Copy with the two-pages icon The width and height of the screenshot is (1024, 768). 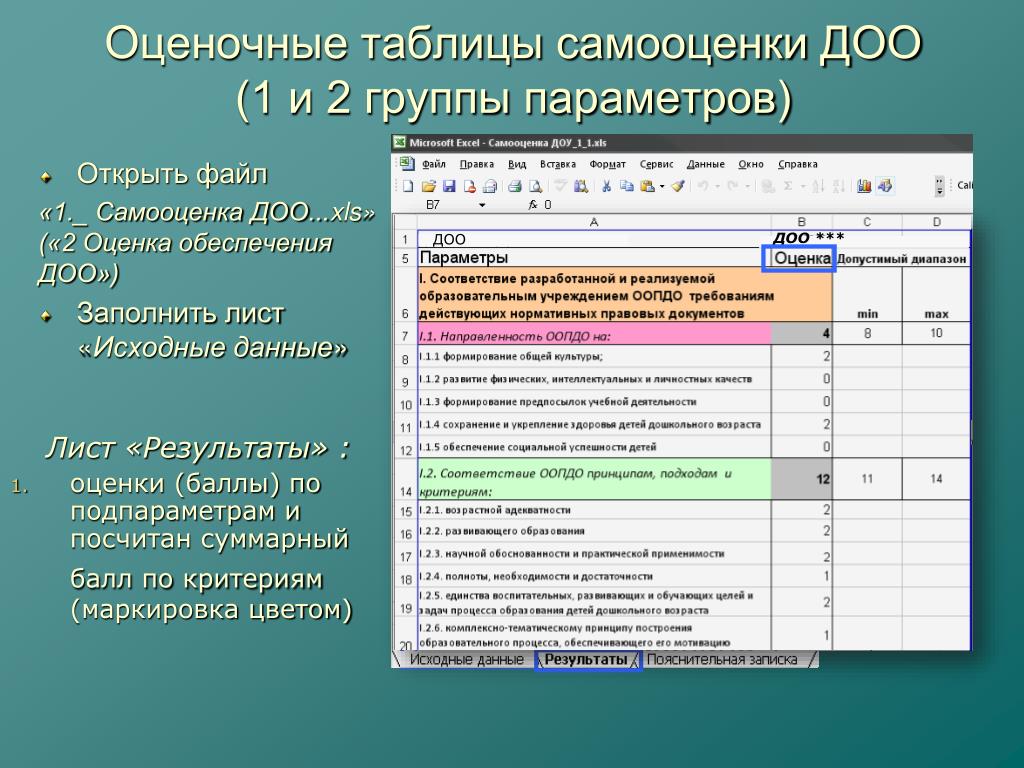tap(626, 186)
